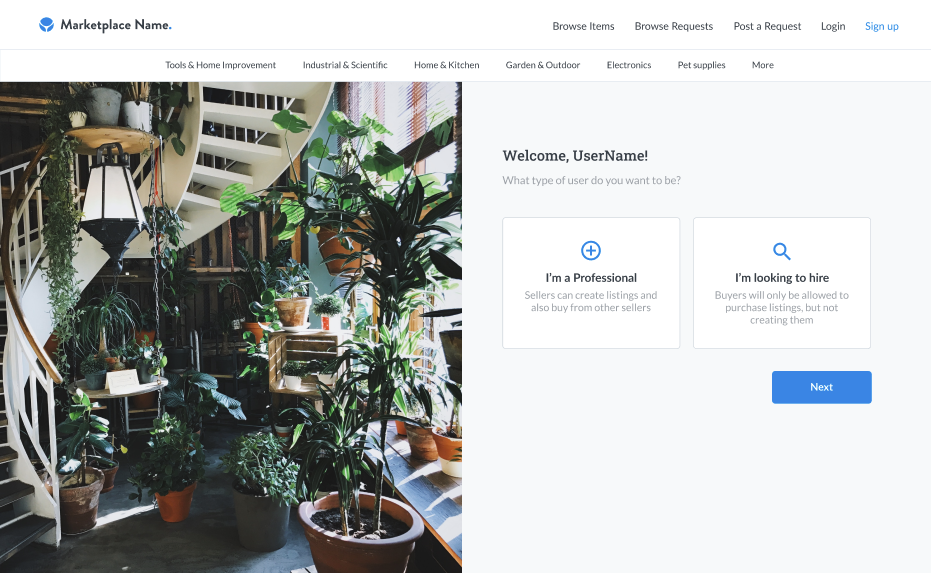Open Browse Requests page

[673, 26]
